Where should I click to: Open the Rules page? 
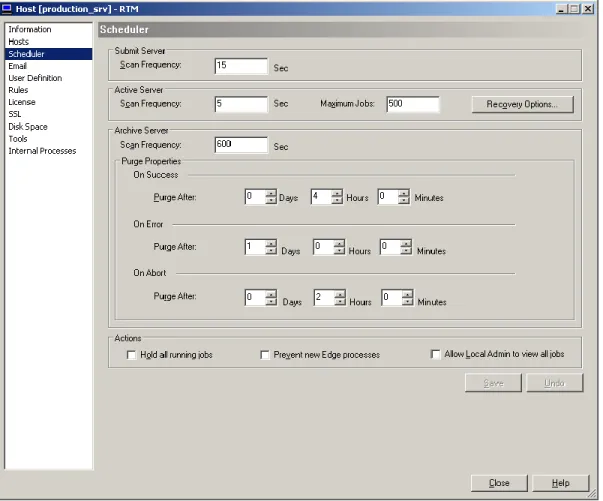point(18,90)
